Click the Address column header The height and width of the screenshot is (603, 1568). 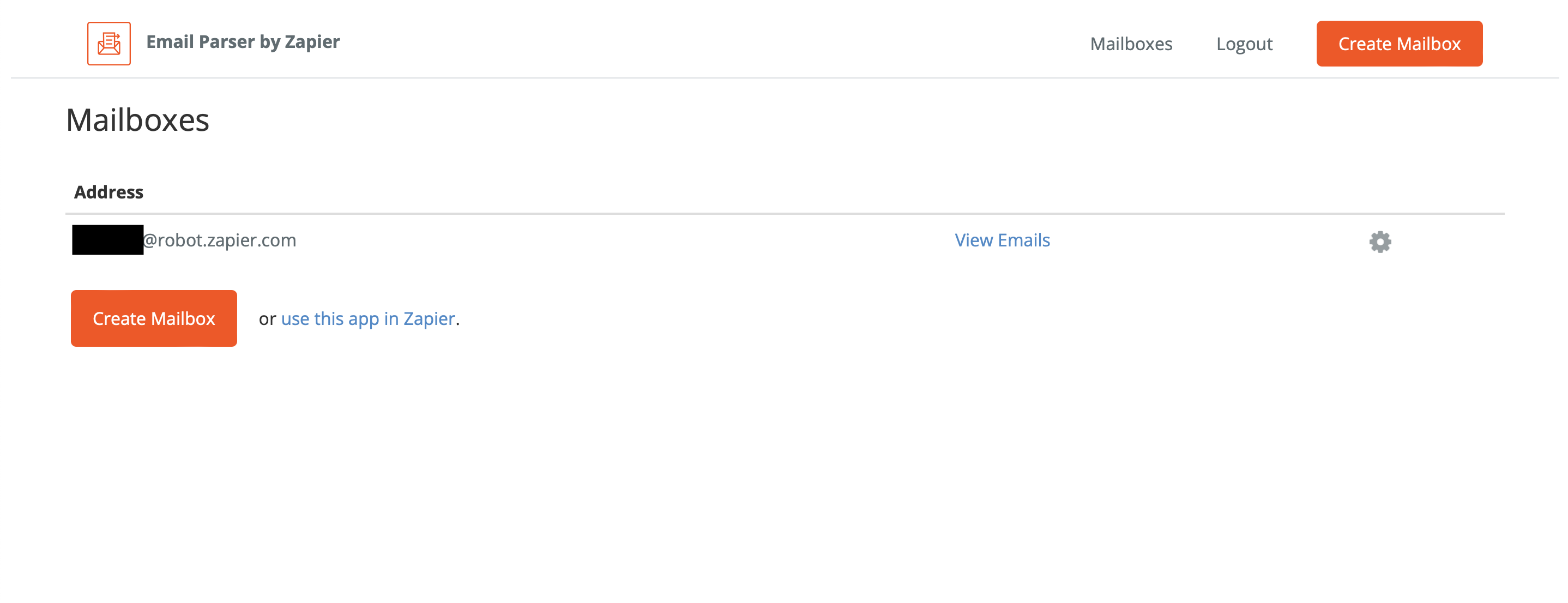(109, 192)
